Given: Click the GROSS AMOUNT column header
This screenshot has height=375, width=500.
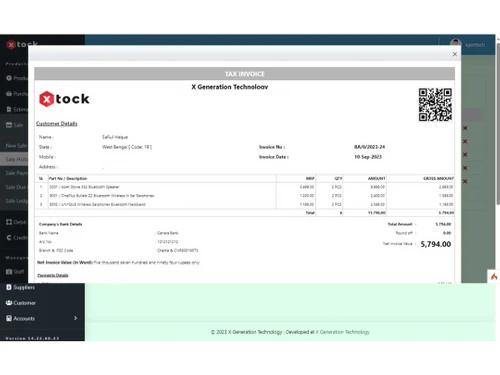Looking at the screenshot, I should (438, 179).
